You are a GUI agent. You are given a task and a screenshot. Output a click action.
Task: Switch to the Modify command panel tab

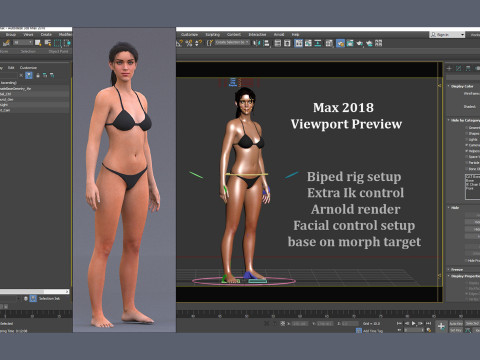click(x=459, y=68)
